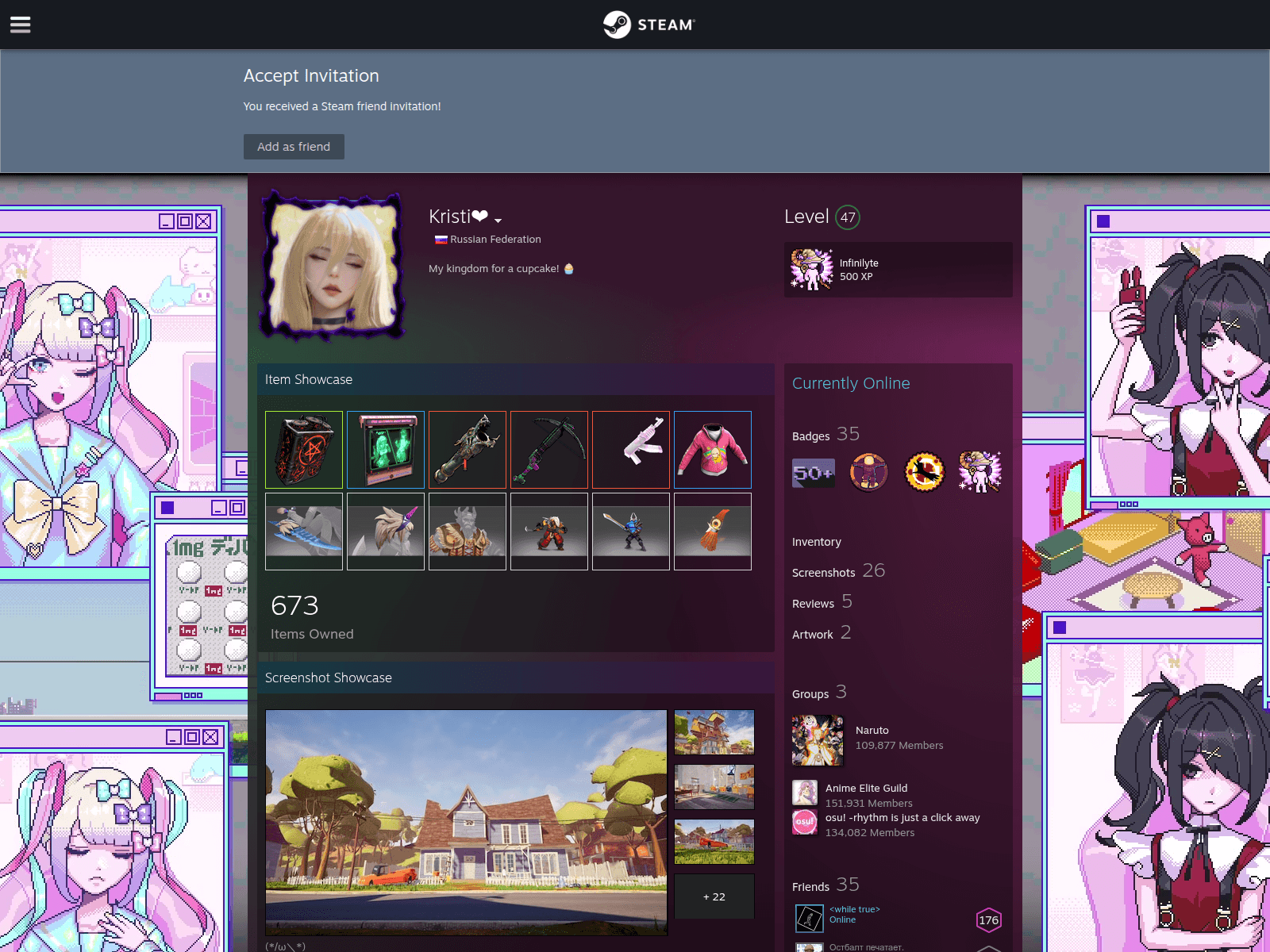1270x952 pixels.
Task: Open the Groups 3 link
Action: (819, 693)
